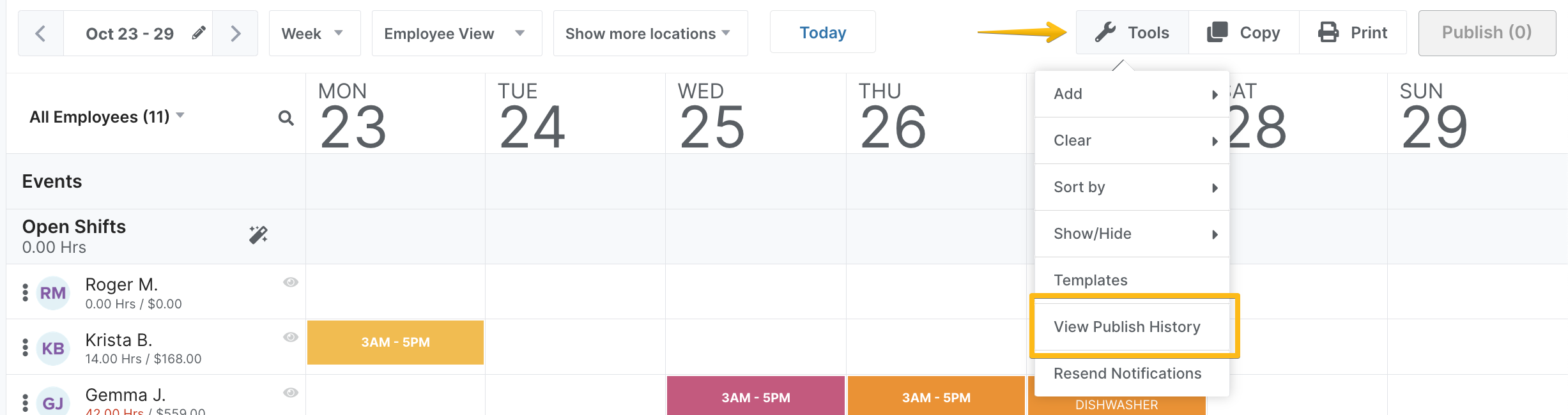Open the Show more locations dropdown

point(649,33)
